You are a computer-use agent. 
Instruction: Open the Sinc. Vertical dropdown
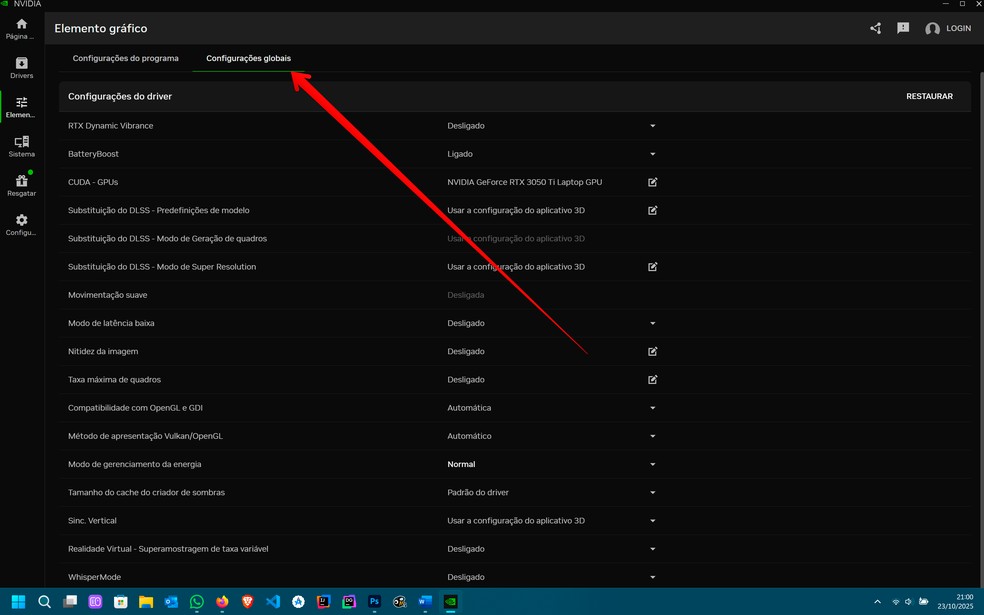[x=652, y=521]
